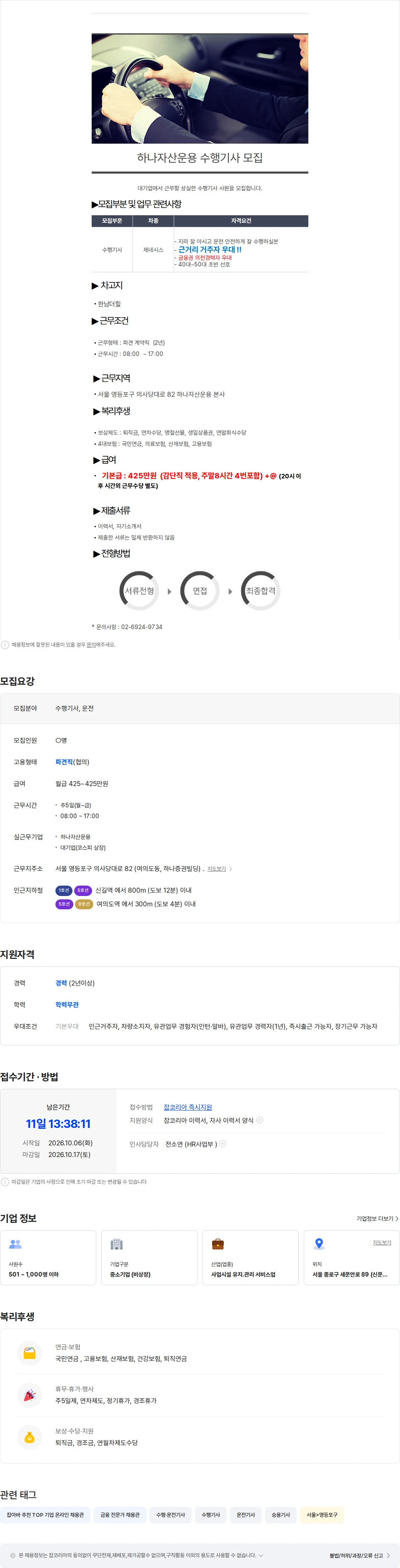Screen dimensions: 400x1568
Task: Click the 최종합격 process step circle
Action: tap(260, 590)
